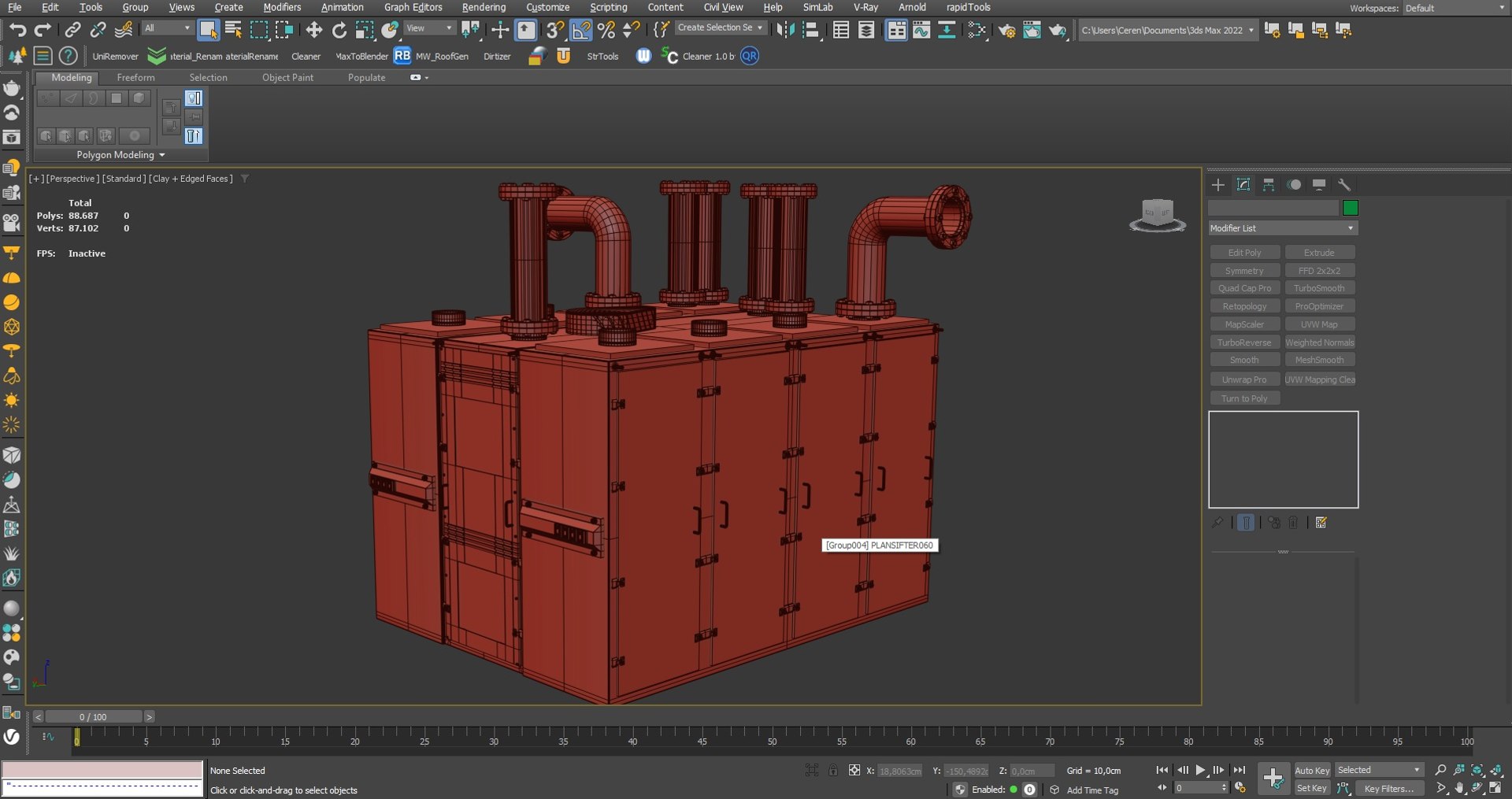Open the Rendering menu
The width and height of the screenshot is (1512, 799).
coord(484,7)
